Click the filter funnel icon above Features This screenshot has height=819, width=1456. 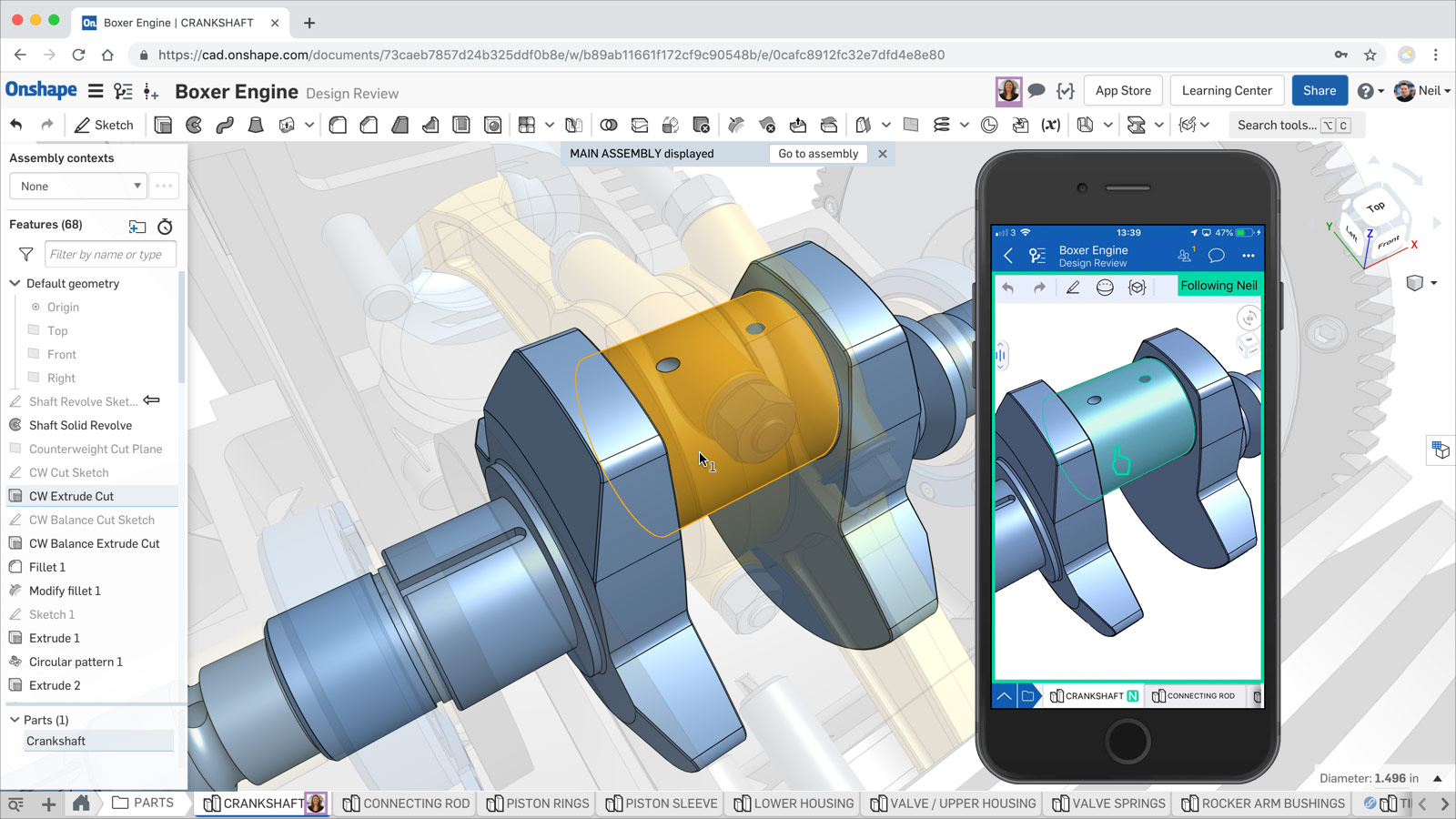[25, 255]
